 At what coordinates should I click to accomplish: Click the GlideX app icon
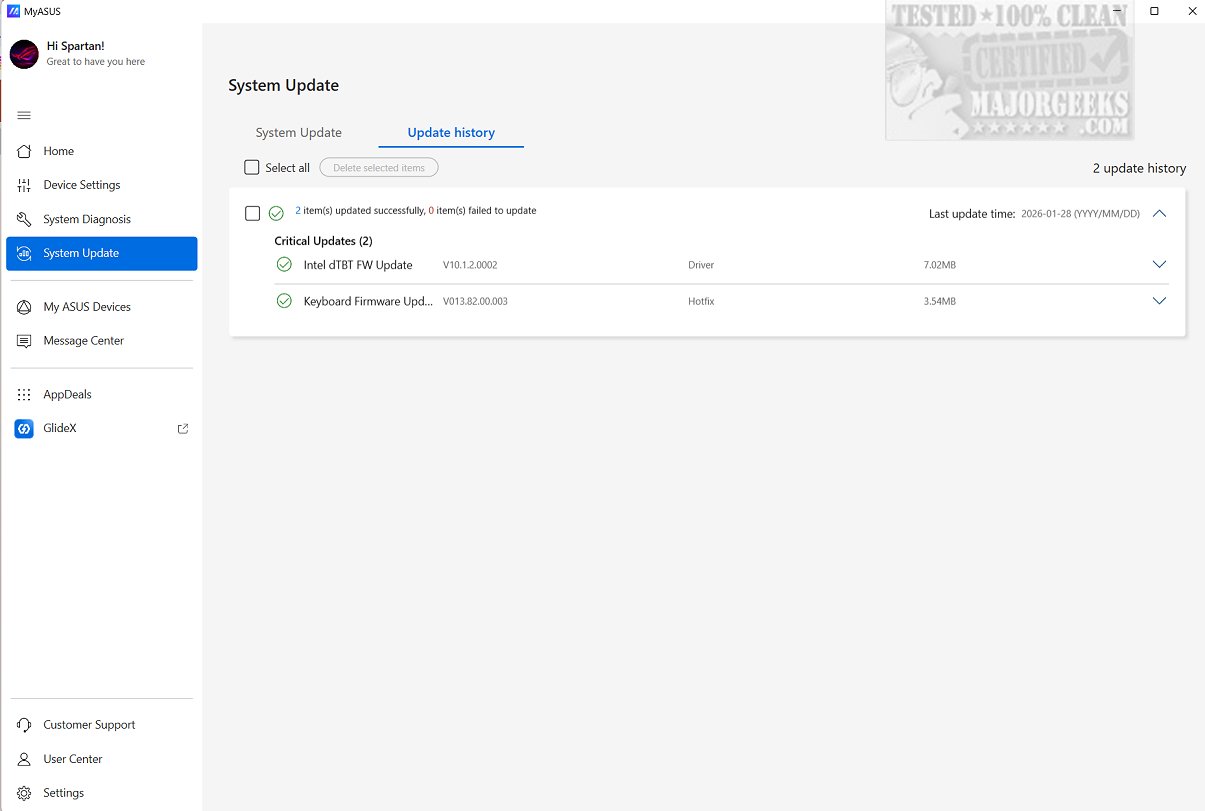coord(24,429)
